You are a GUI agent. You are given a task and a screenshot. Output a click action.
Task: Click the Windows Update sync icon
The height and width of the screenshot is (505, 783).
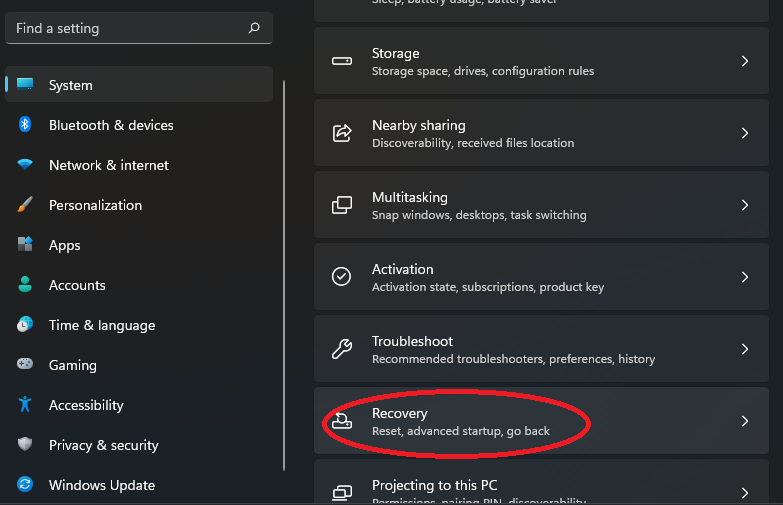click(25, 484)
